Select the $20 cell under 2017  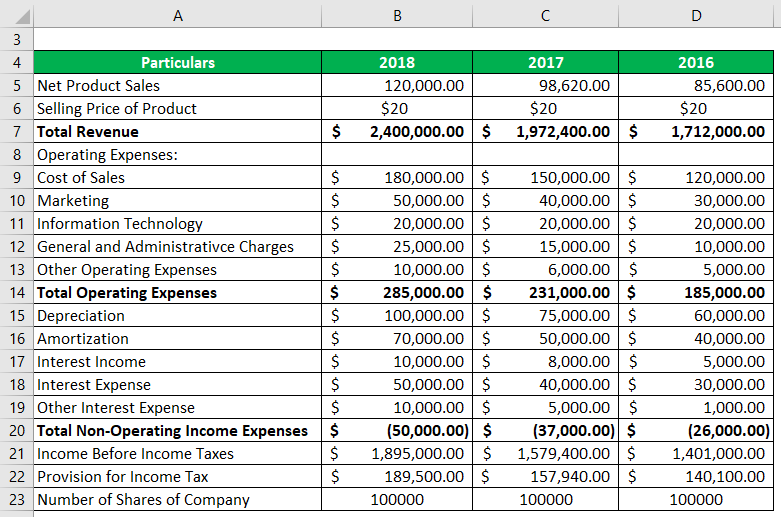coord(545,108)
